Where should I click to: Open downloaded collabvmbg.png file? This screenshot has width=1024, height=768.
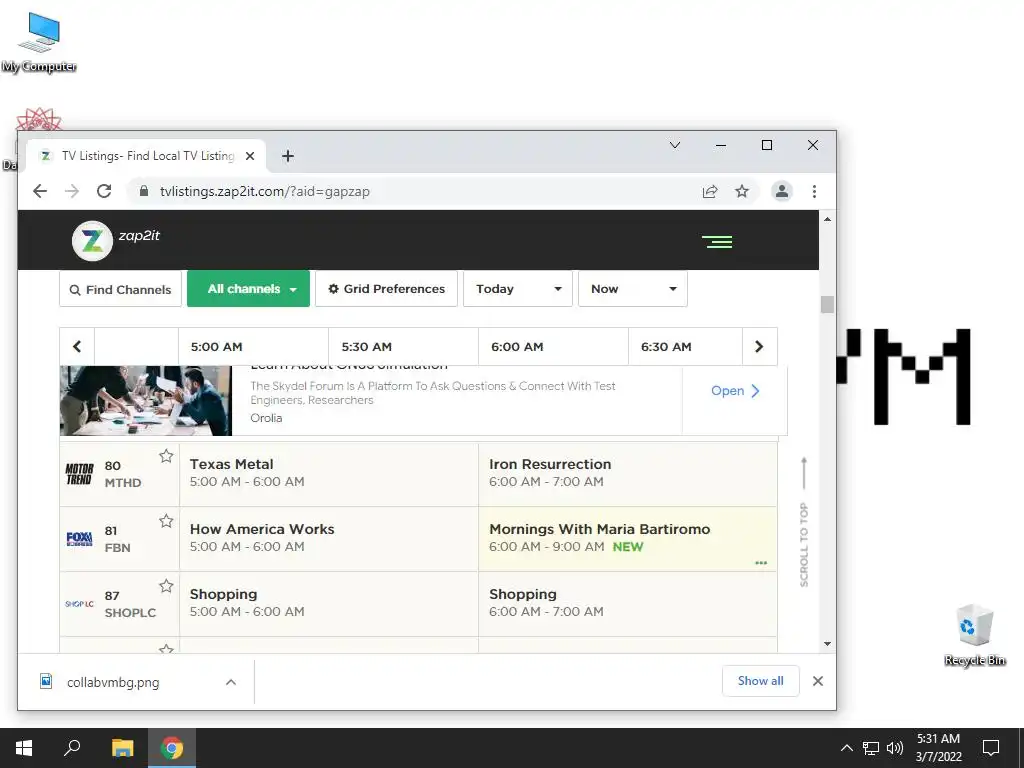pos(113,682)
